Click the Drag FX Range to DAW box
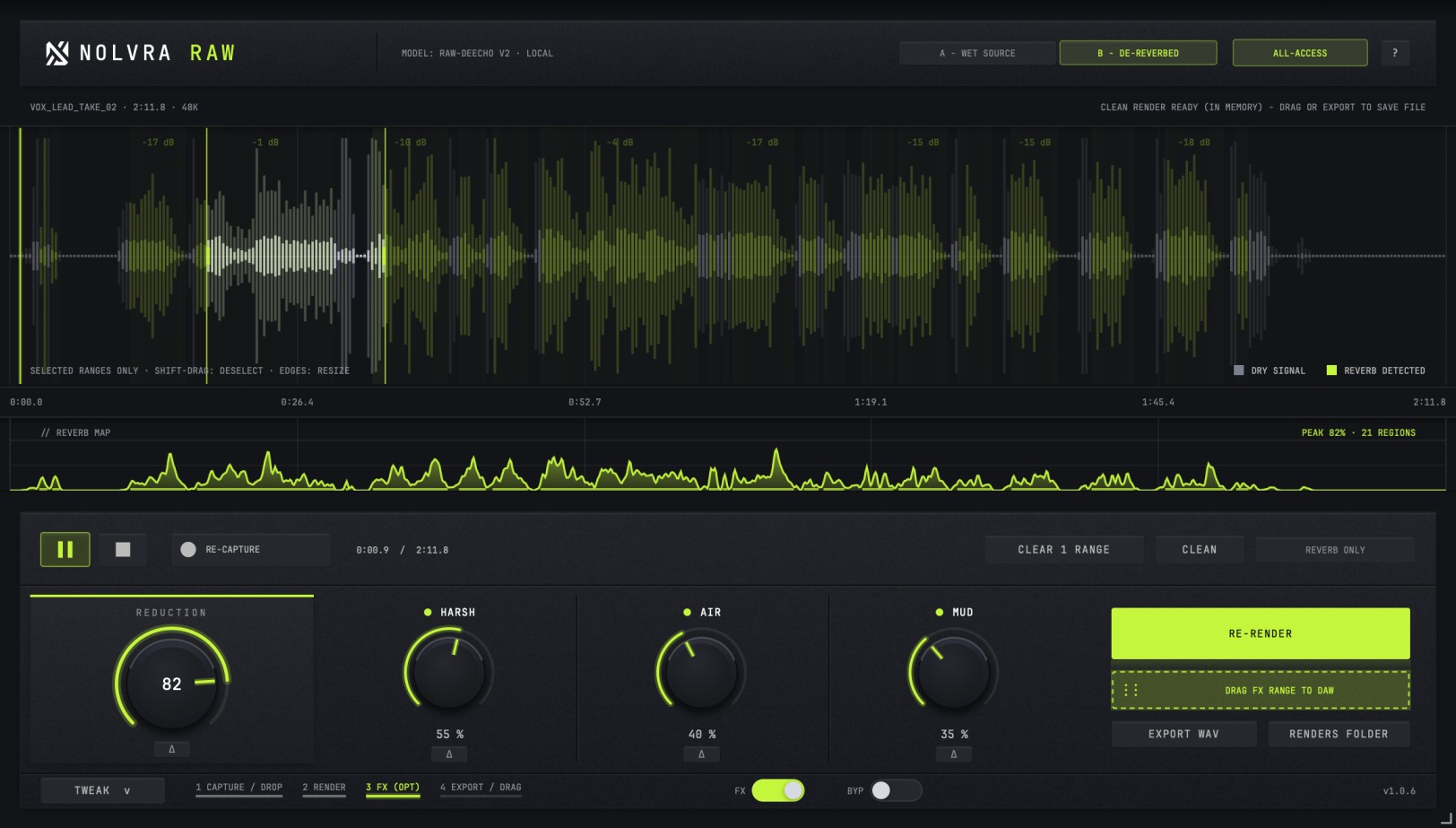The height and width of the screenshot is (828, 1456). coord(1261,690)
